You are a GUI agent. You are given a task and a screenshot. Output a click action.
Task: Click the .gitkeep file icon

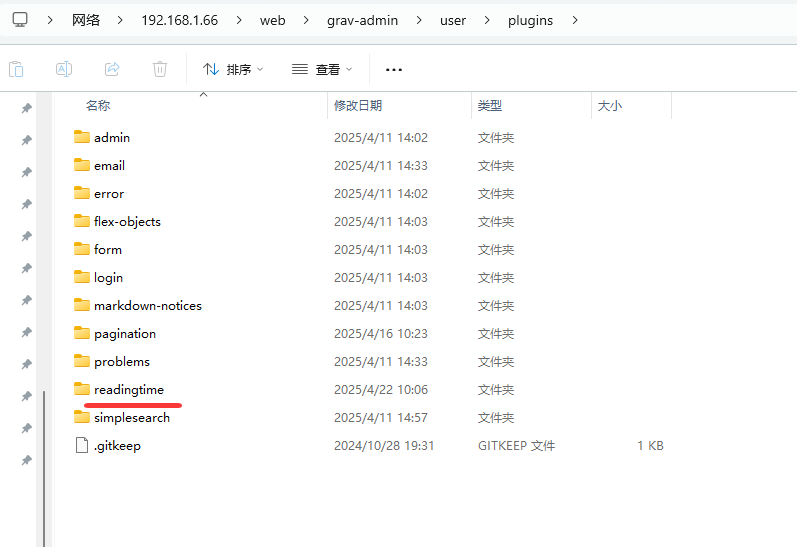point(82,445)
